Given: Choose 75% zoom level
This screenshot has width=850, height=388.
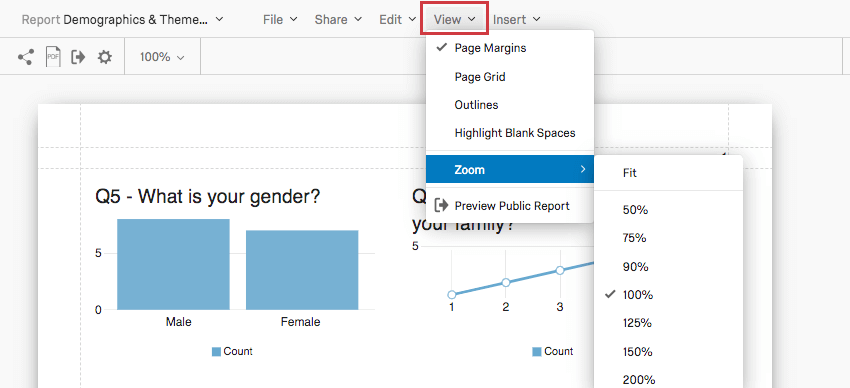Looking at the screenshot, I should click(x=668, y=238).
